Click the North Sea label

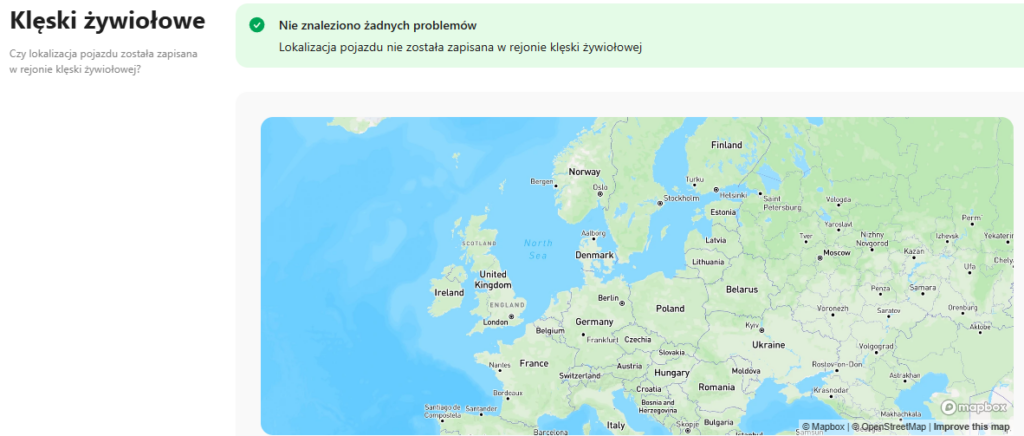[x=538, y=249]
